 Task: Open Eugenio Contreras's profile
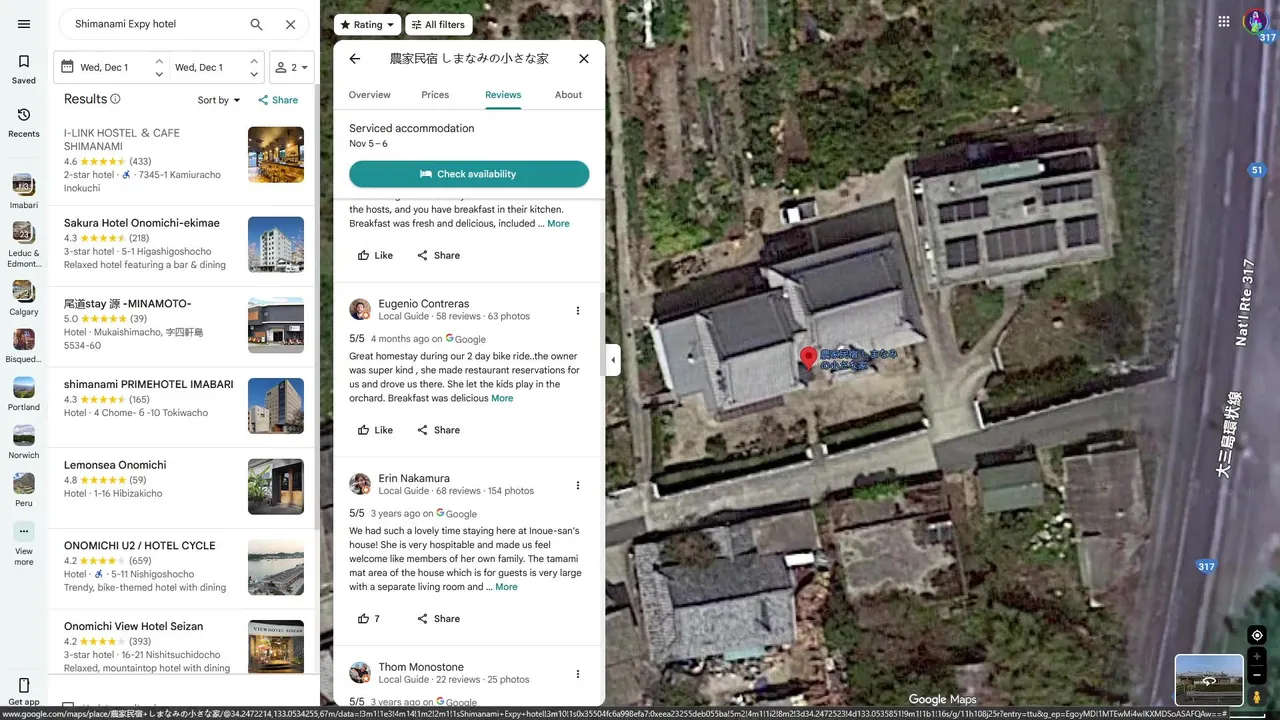click(423, 304)
